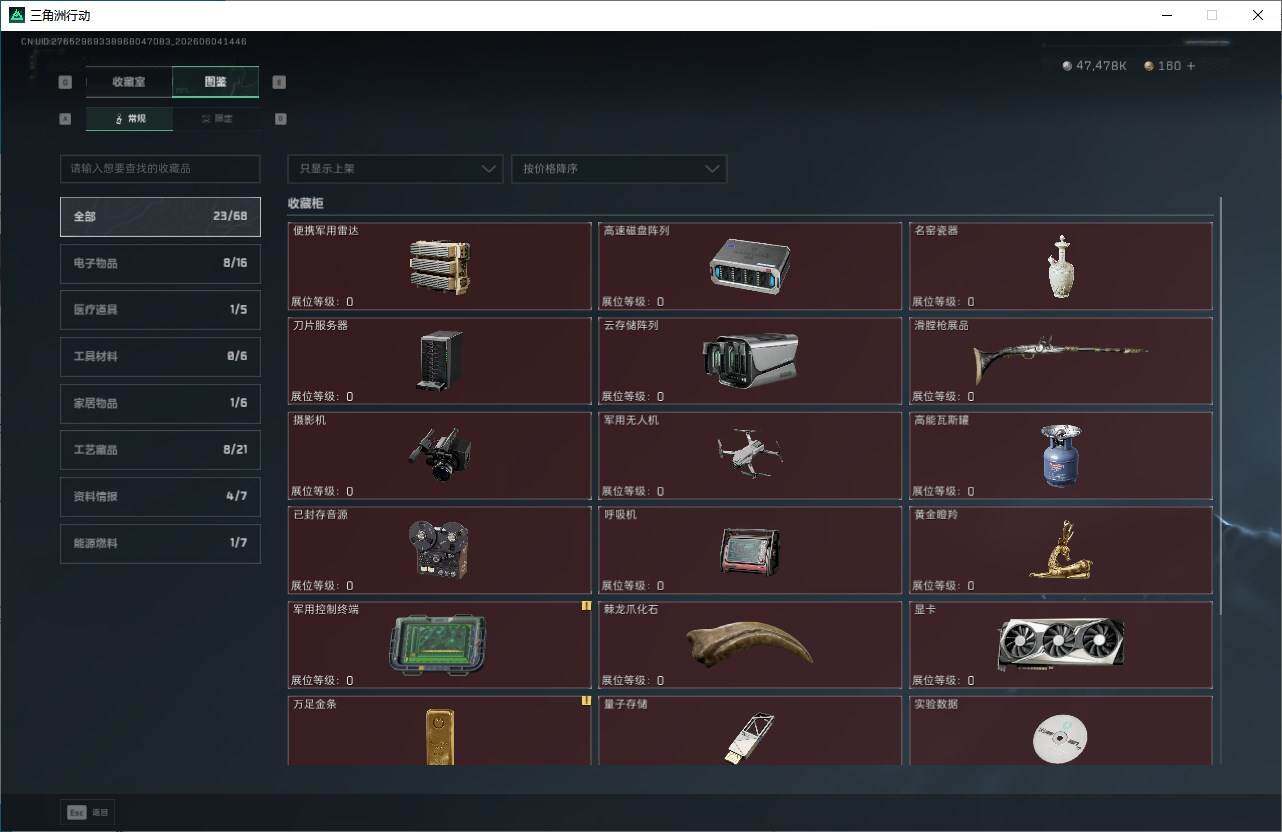Open the 按价格降序 sort dropdown
The width and height of the screenshot is (1282, 832).
click(x=619, y=169)
